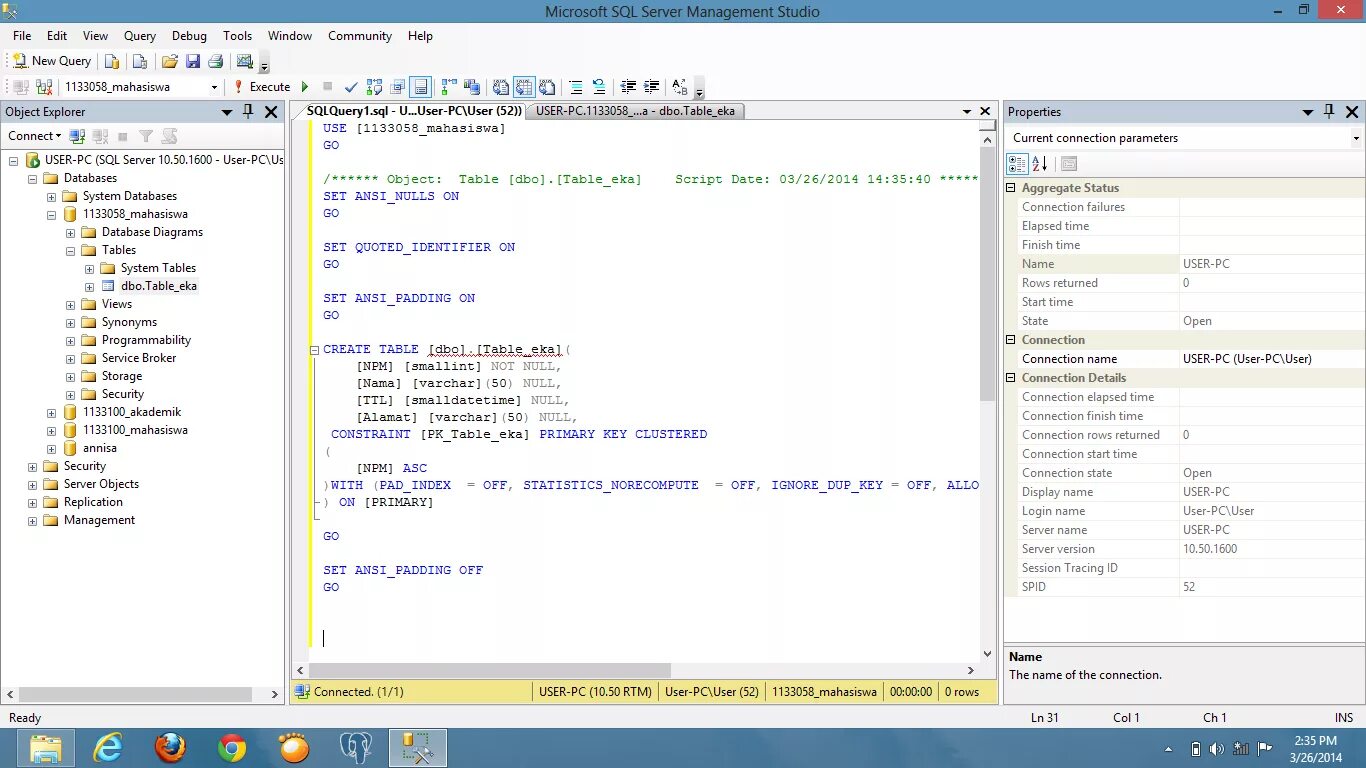
Task: Open the Tools menu
Action: pos(237,36)
